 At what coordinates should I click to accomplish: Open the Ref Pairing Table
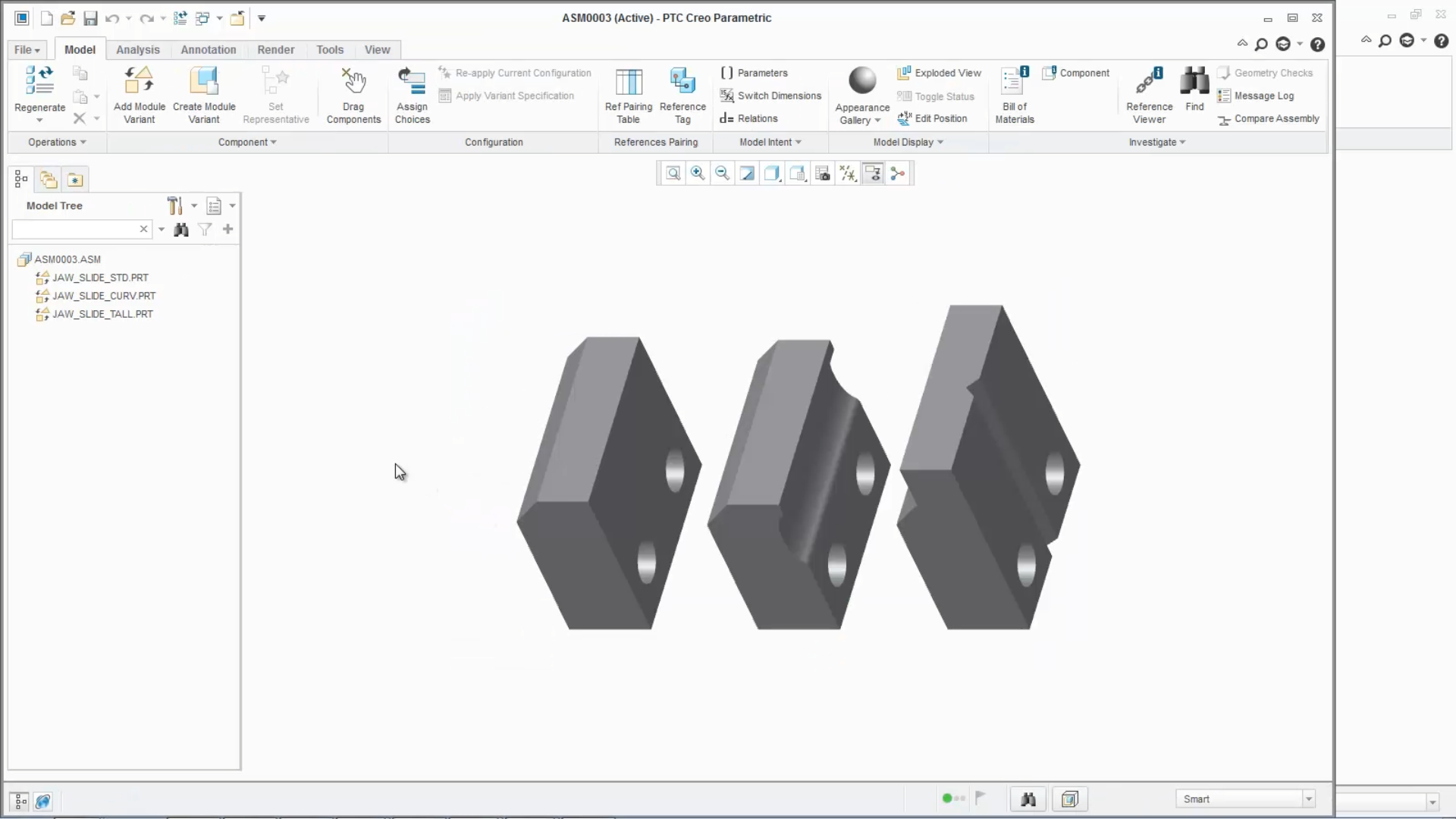tap(628, 95)
